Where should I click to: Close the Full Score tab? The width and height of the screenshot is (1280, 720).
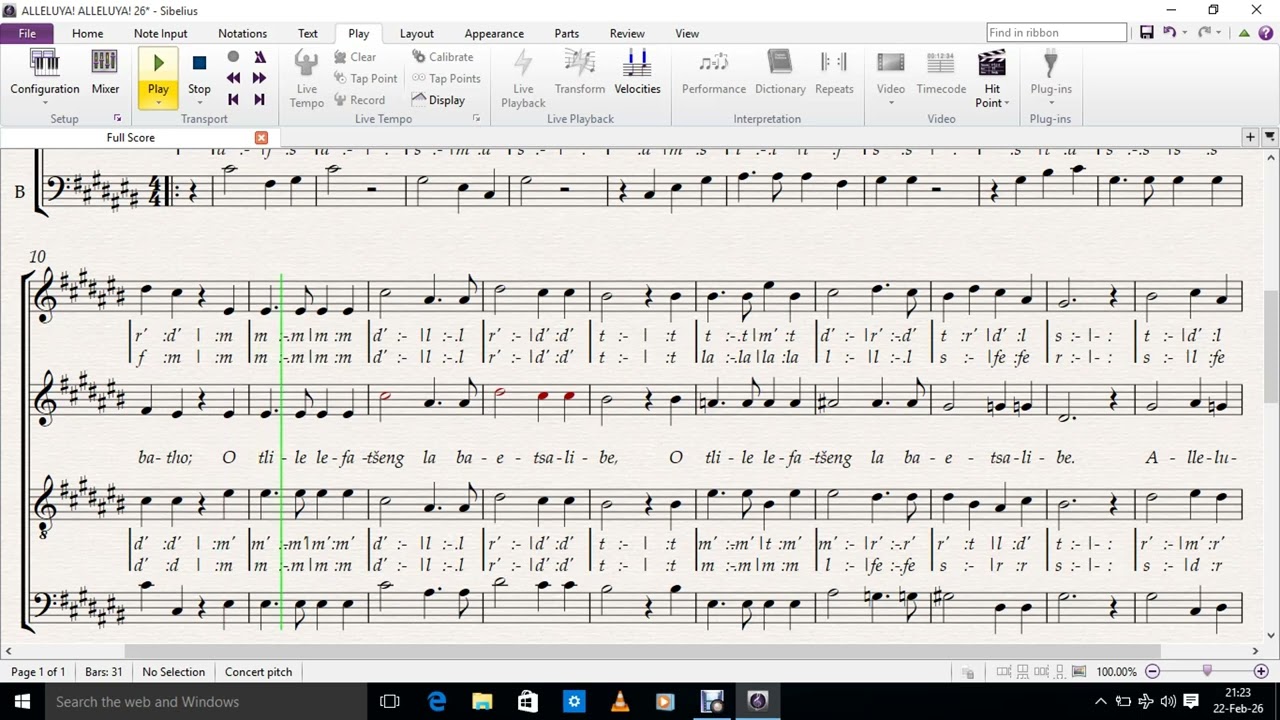(261, 137)
